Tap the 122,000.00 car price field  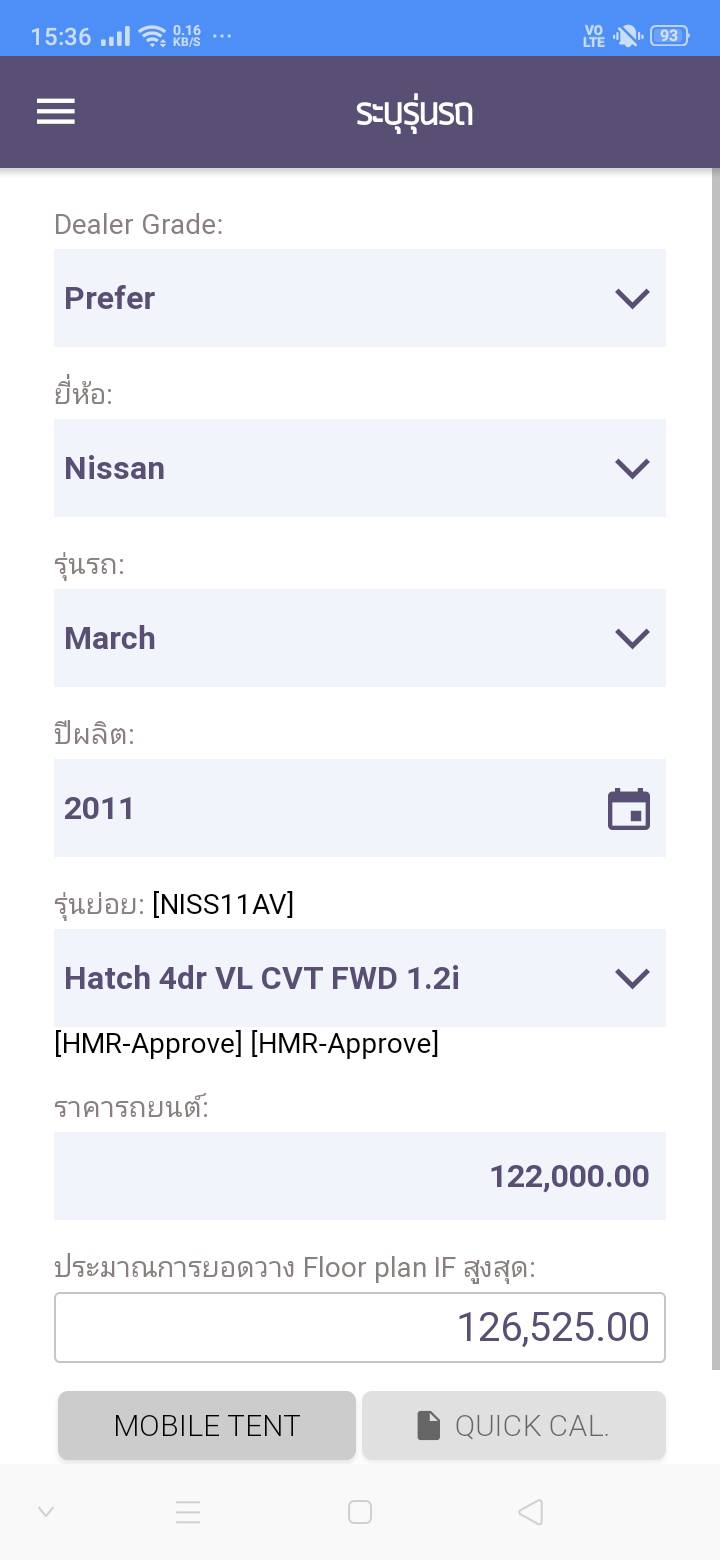point(360,1176)
